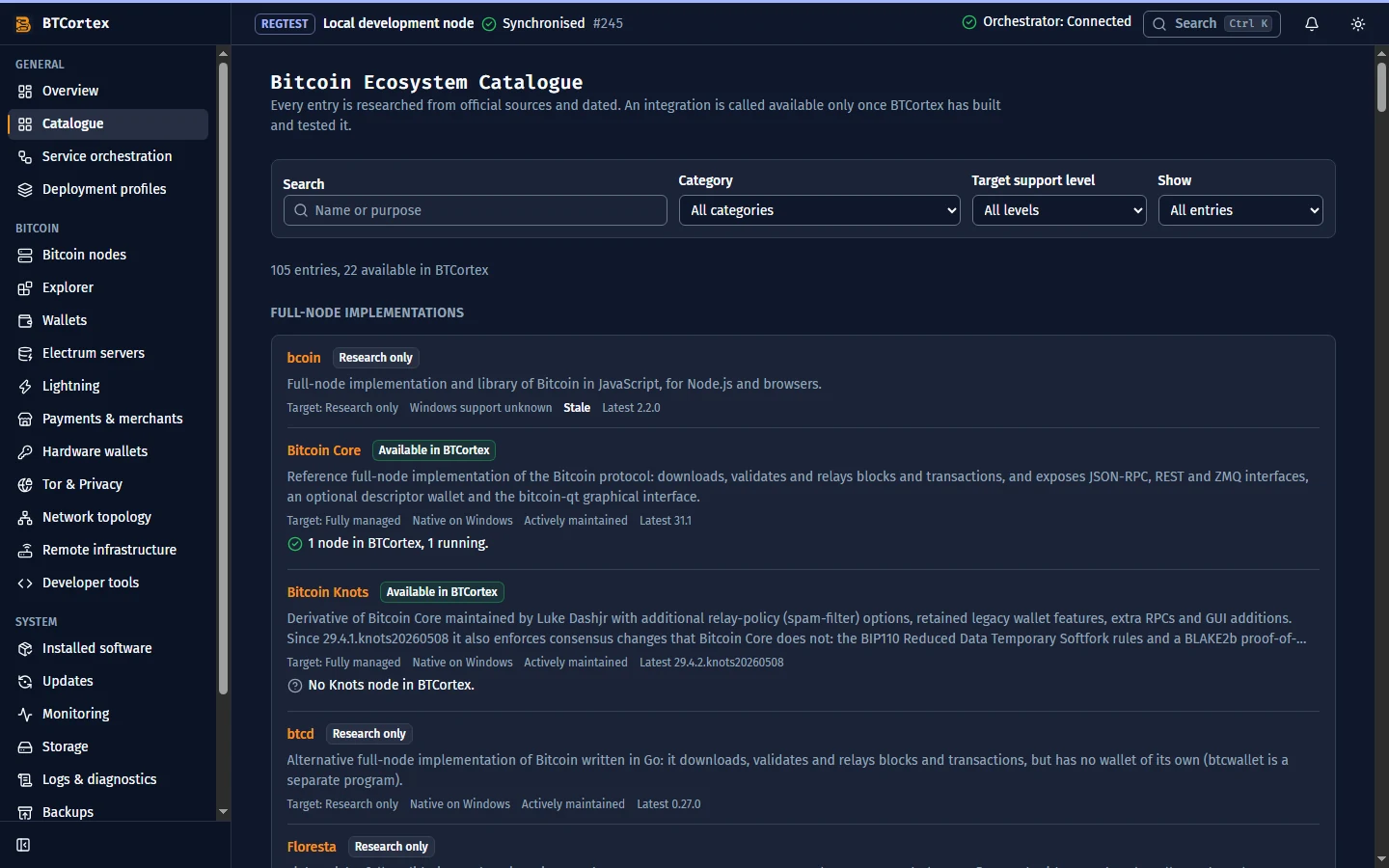This screenshot has width=1389, height=868.
Task: Open the Bitcoin Core entry
Action: (x=324, y=450)
